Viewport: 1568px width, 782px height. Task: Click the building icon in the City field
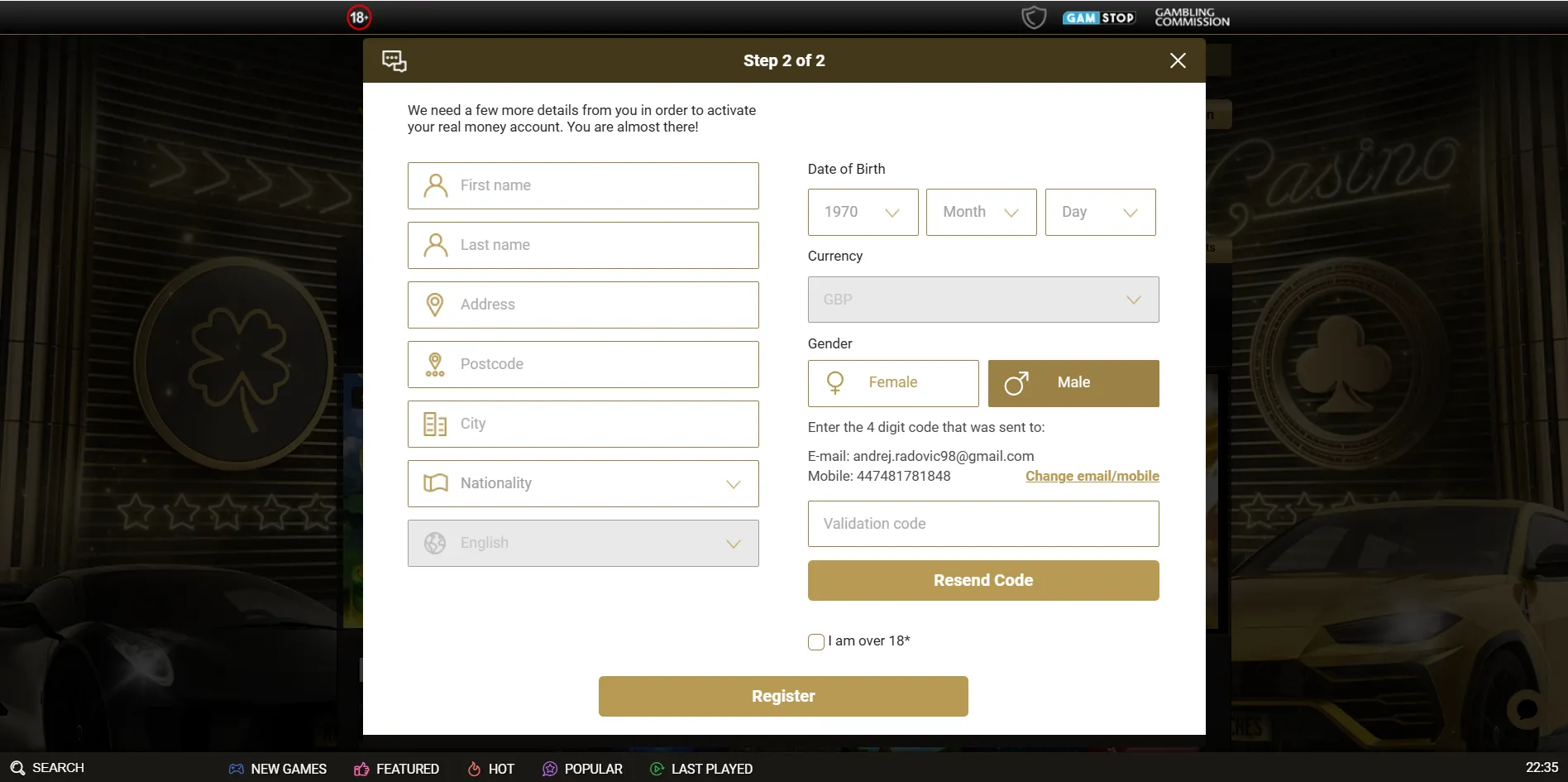click(x=436, y=424)
